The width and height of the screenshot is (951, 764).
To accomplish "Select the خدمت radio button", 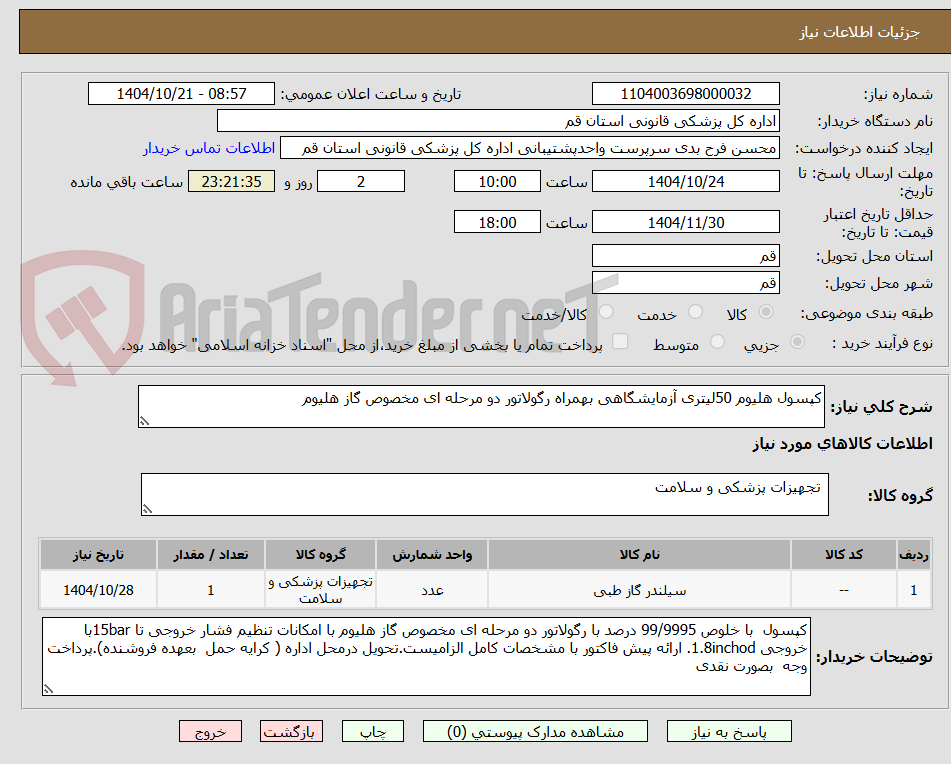I will [696, 312].
